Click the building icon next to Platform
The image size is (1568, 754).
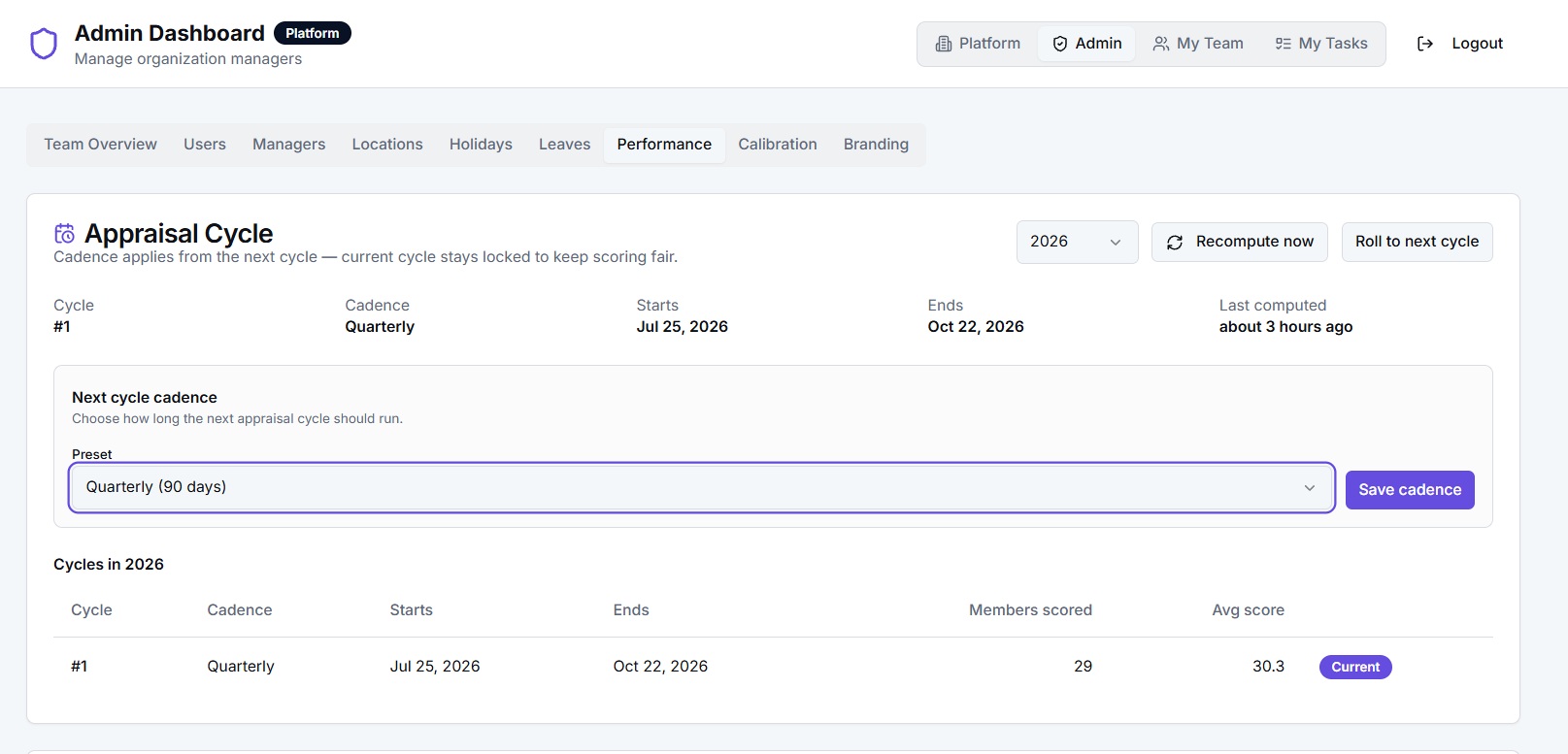click(944, 44)
